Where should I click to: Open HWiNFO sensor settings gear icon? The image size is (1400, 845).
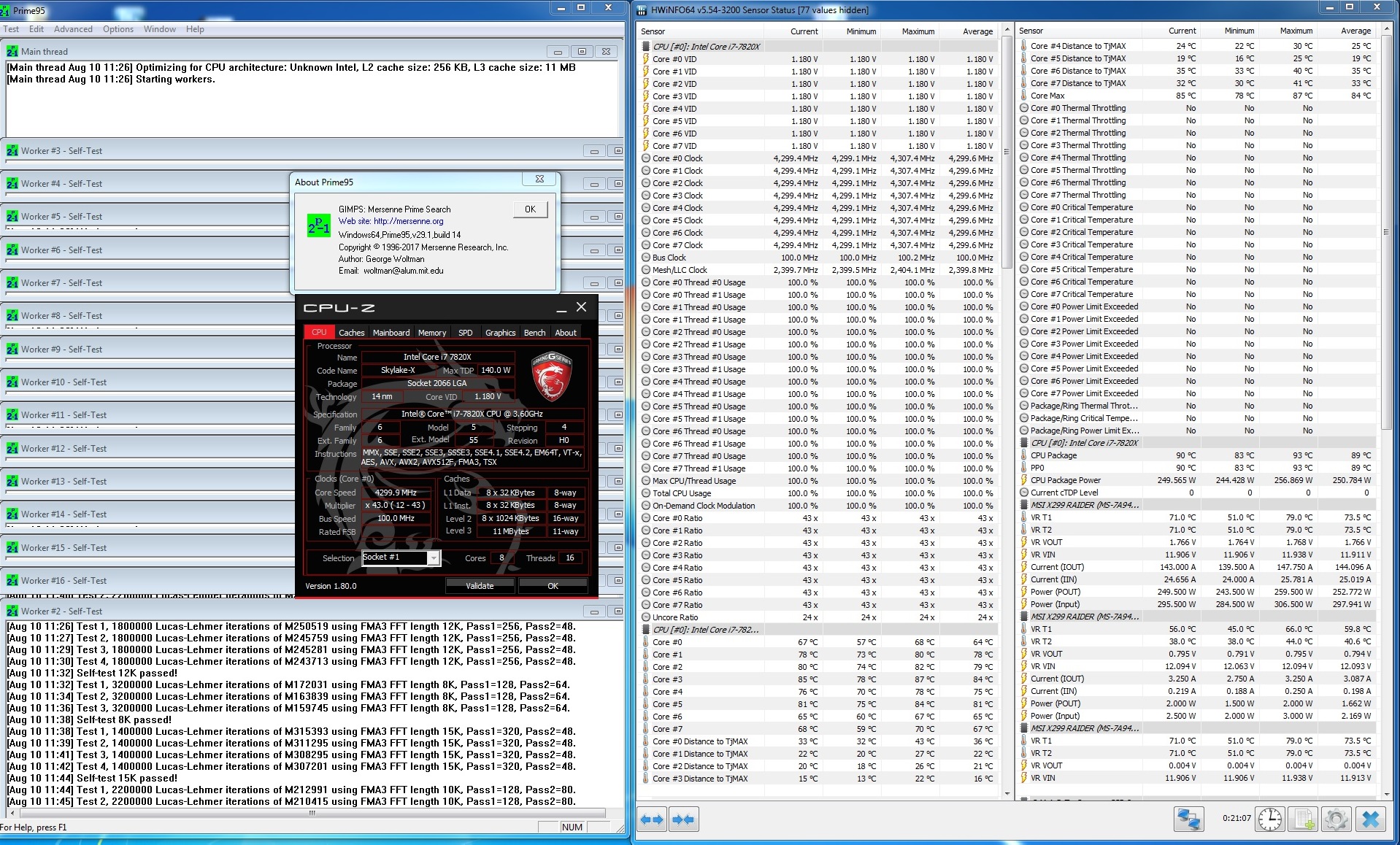tap(1336, 819)
